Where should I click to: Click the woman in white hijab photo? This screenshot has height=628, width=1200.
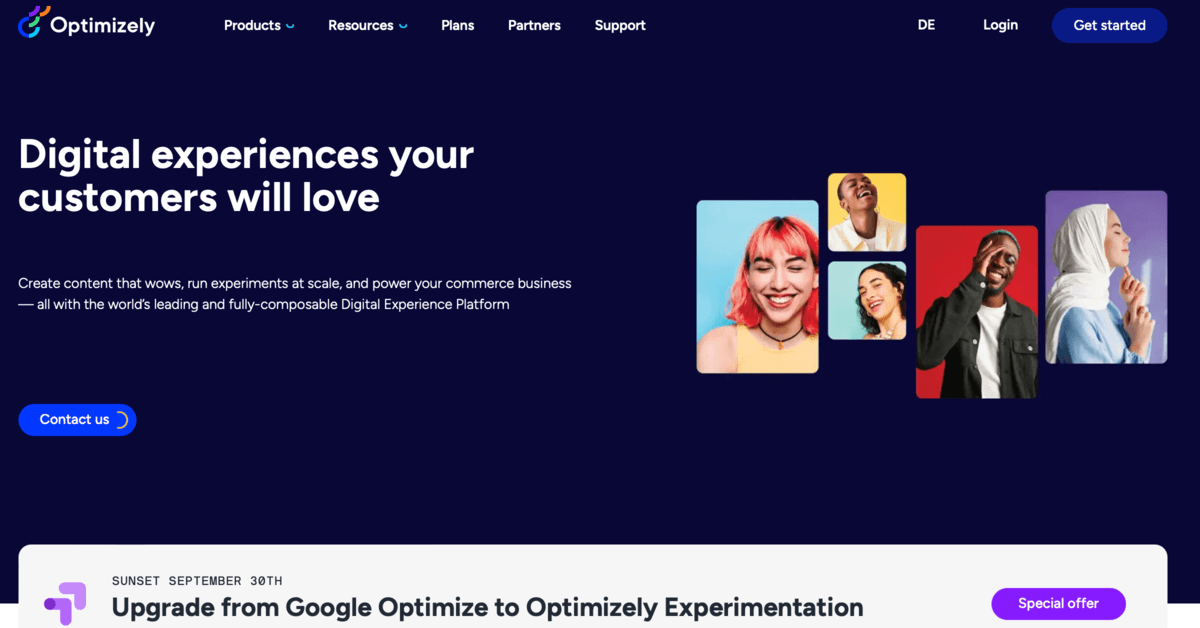tap(1106, 277)
